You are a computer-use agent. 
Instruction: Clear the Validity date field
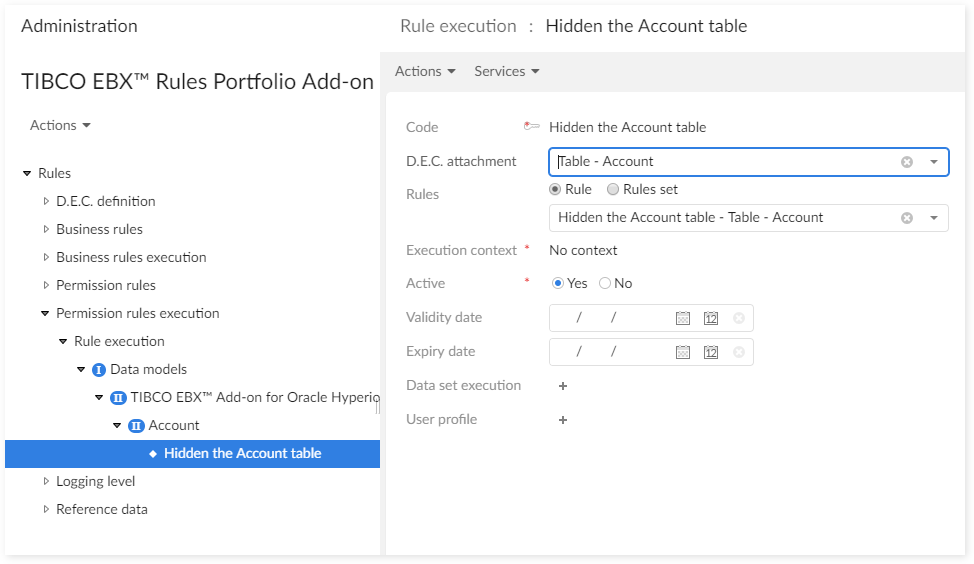pyautogui.click(x=739, y=318)
